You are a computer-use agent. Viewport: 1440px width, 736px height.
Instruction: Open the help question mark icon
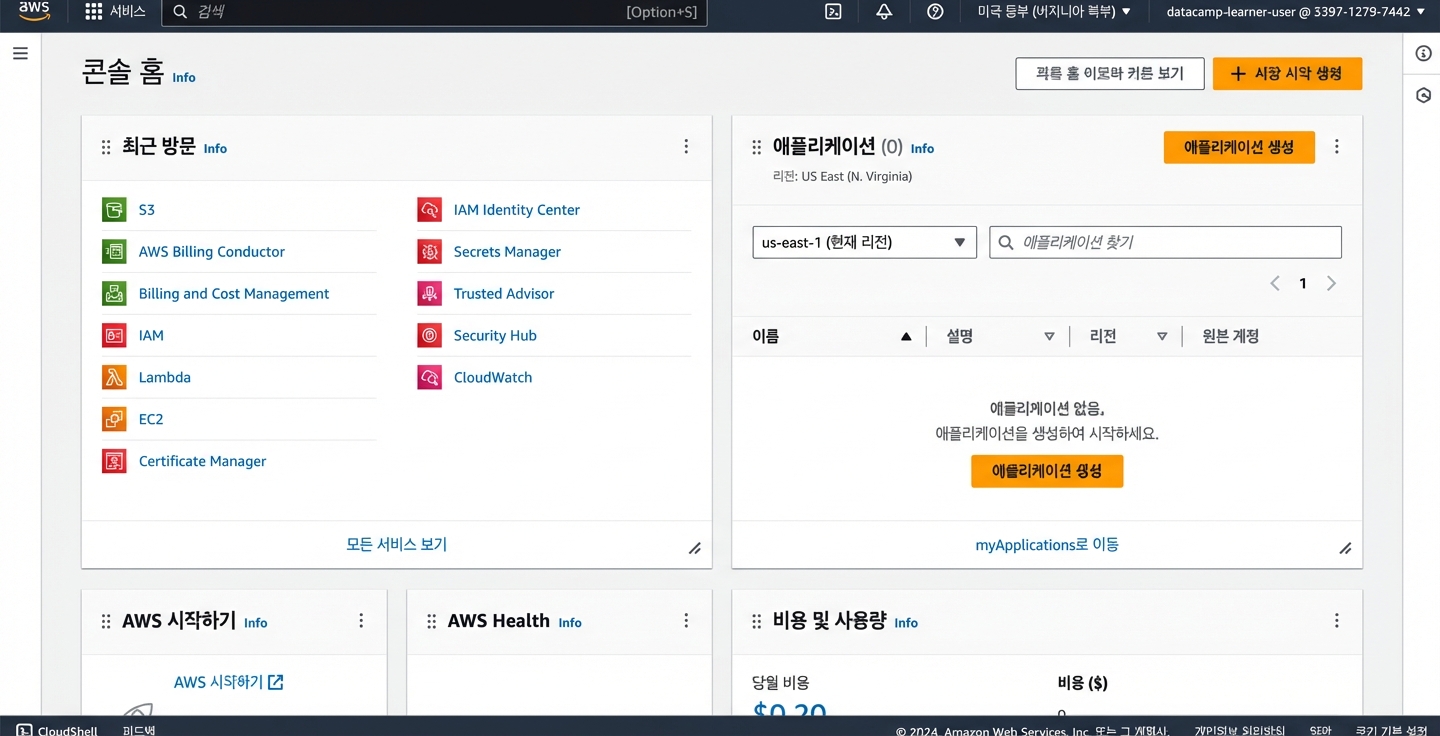pos(935,12)
